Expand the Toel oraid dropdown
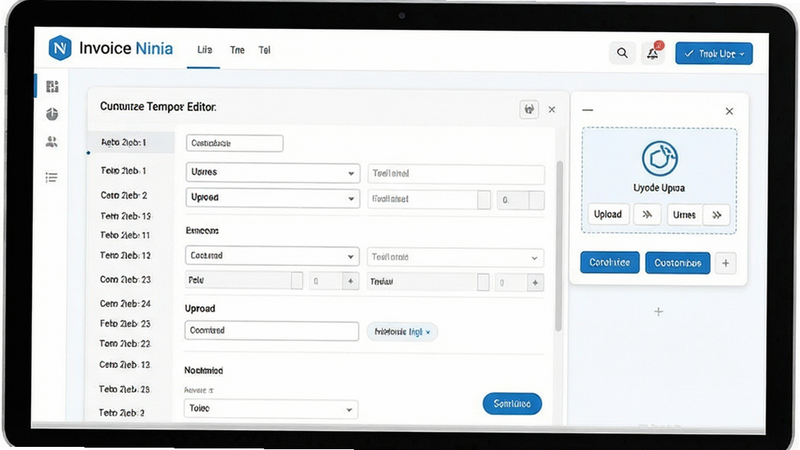The image size is (800, 450). (x=455, y=258)
